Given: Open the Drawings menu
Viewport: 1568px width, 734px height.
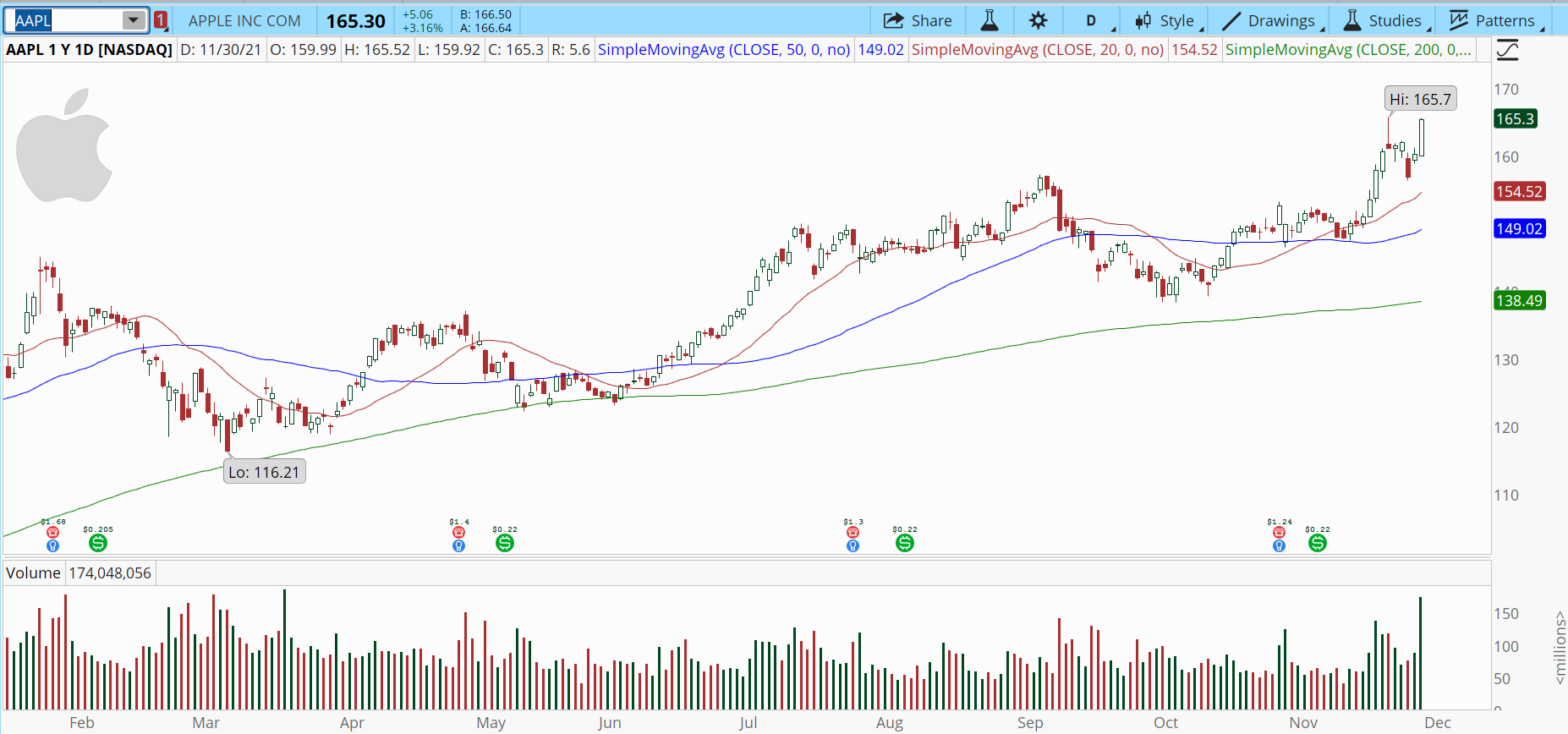Looking at the screenshot, I should pyautogui.click(x=1270, y=20).
